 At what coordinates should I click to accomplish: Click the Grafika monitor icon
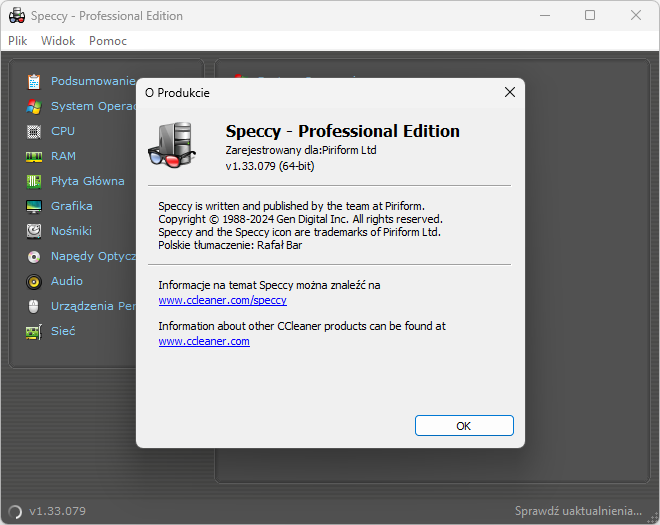point(34,206)
